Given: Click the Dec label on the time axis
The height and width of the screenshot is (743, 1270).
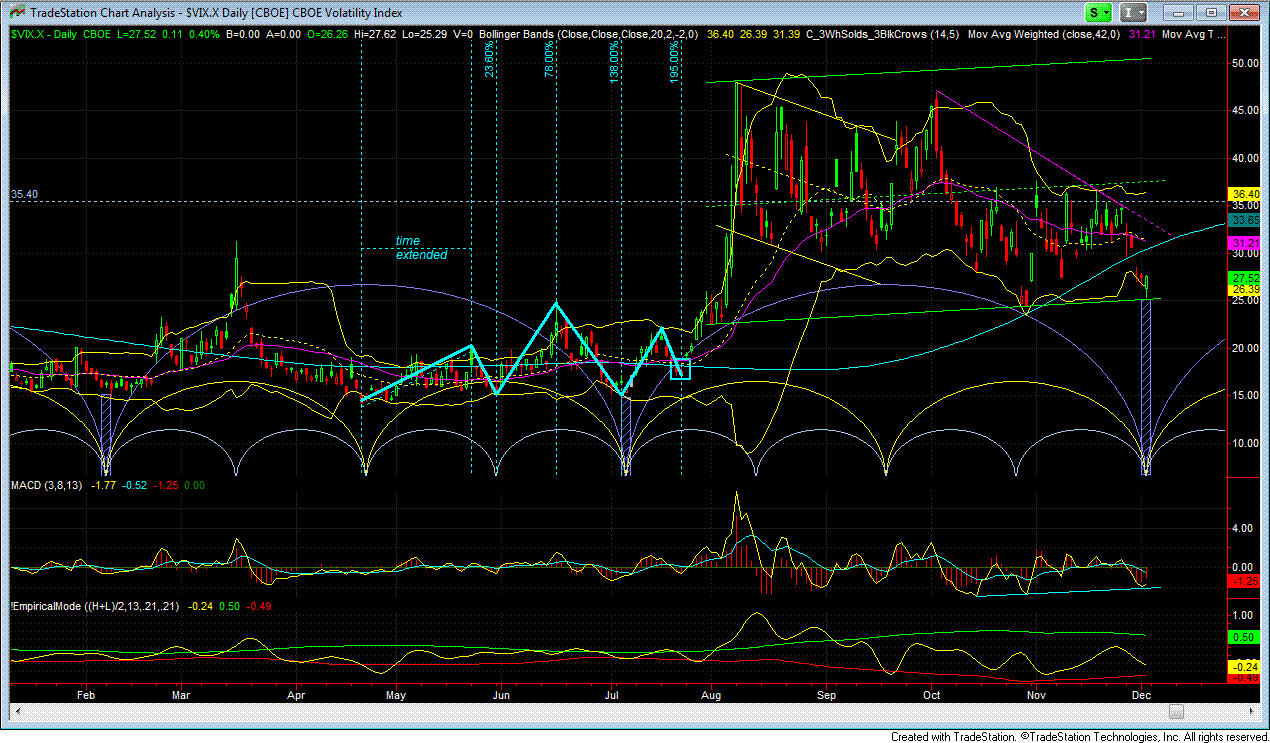Looking at the screenshot, I should pos(1143,694).
